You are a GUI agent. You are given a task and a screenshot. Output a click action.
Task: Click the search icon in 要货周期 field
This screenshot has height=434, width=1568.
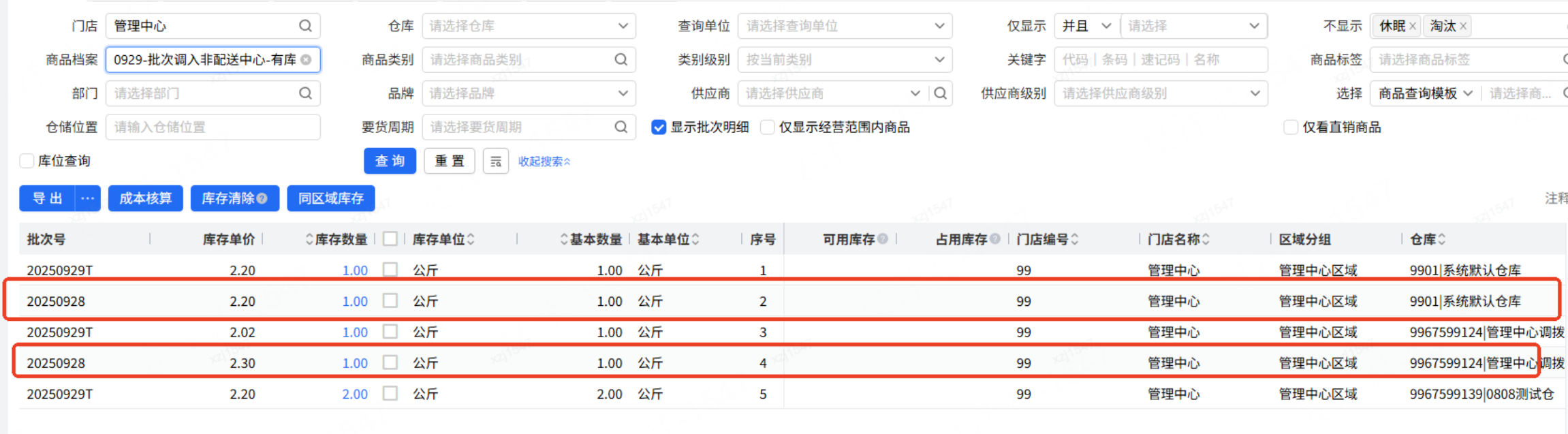pos(621,127)
